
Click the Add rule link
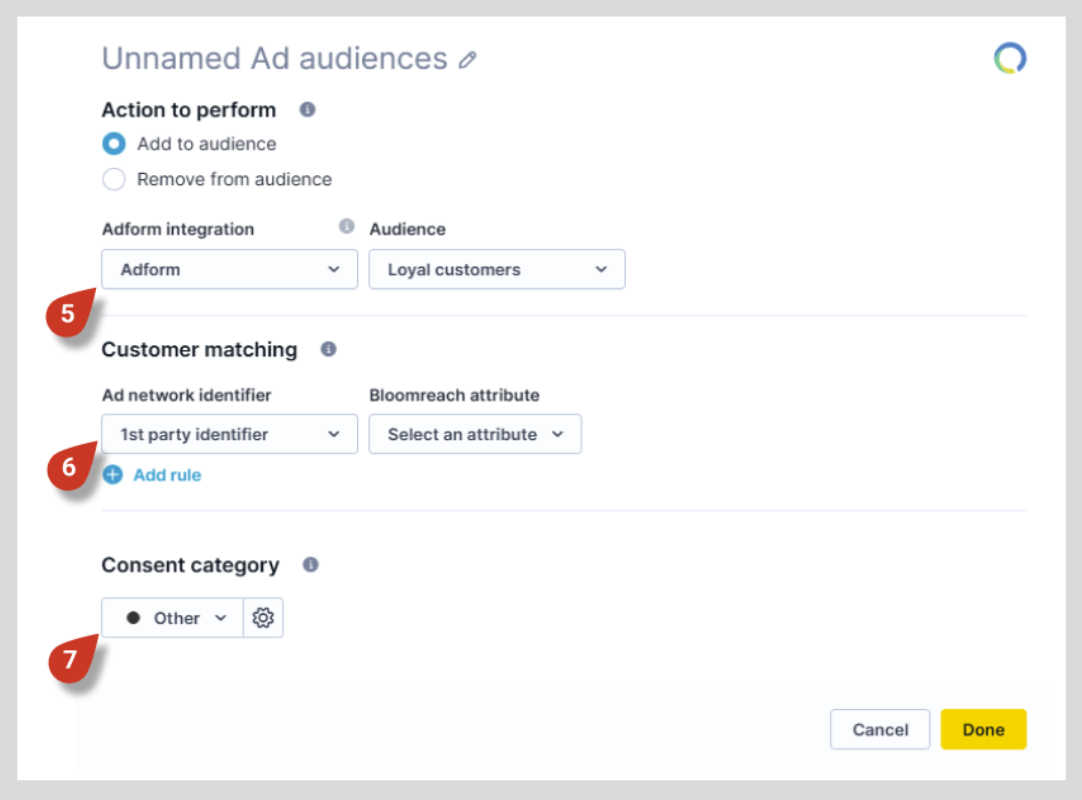[166, 475]
